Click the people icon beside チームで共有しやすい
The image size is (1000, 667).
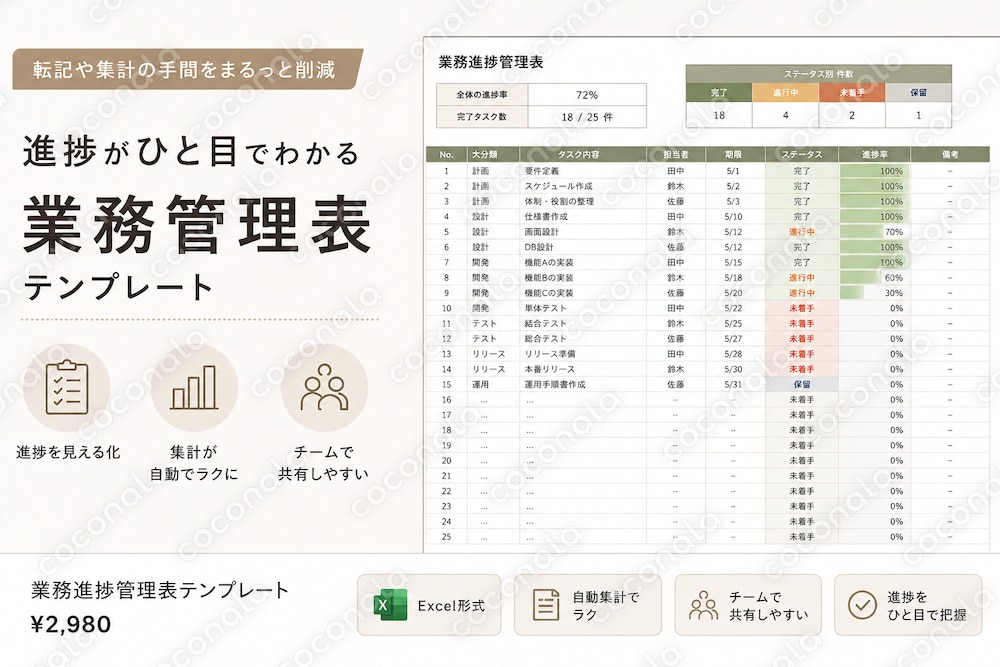pos(703,605)
